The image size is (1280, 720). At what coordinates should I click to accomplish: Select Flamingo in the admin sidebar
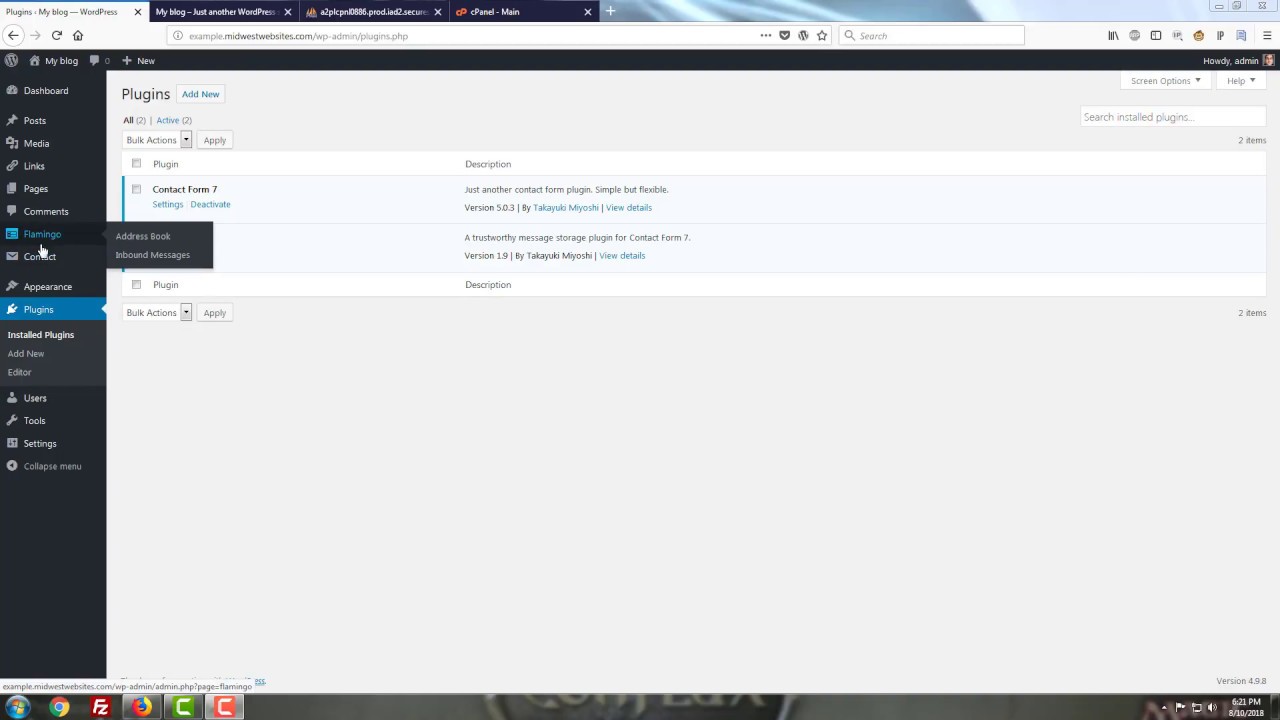point(42,234)
